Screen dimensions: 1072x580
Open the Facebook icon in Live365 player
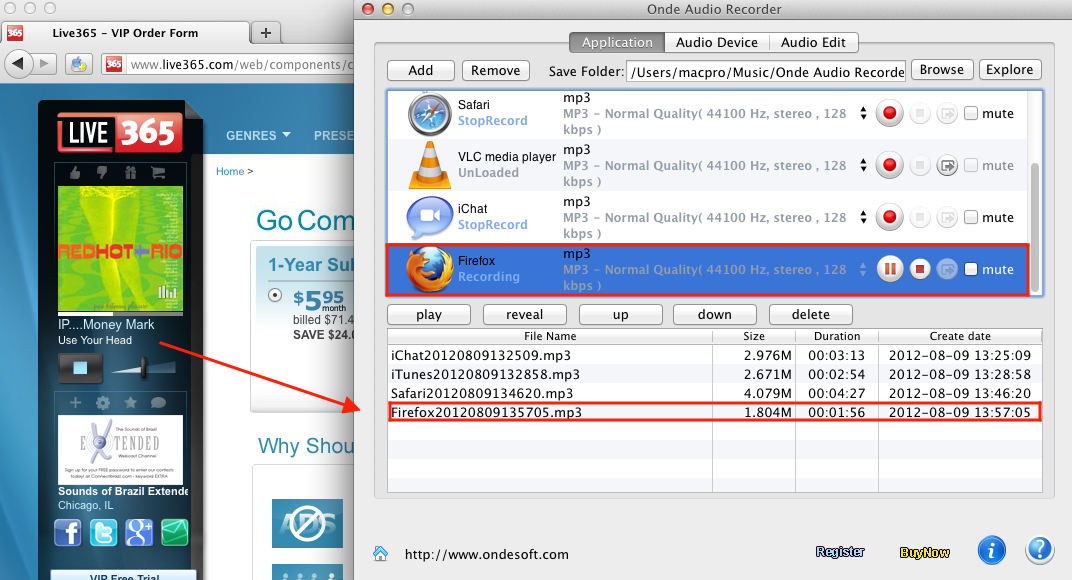(x=68, y=532)
